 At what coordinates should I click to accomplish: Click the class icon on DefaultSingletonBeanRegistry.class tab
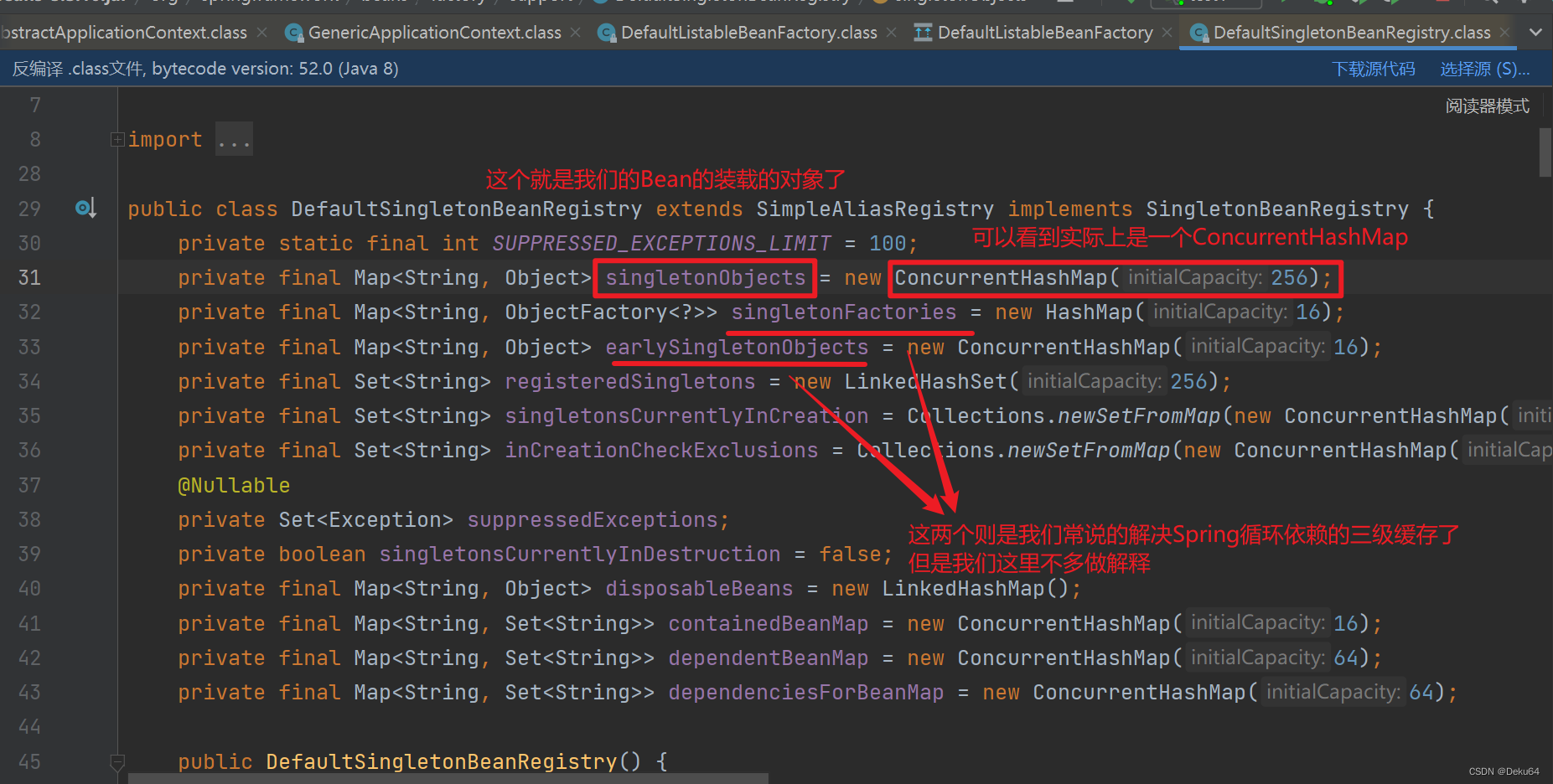coord(1198,33)
